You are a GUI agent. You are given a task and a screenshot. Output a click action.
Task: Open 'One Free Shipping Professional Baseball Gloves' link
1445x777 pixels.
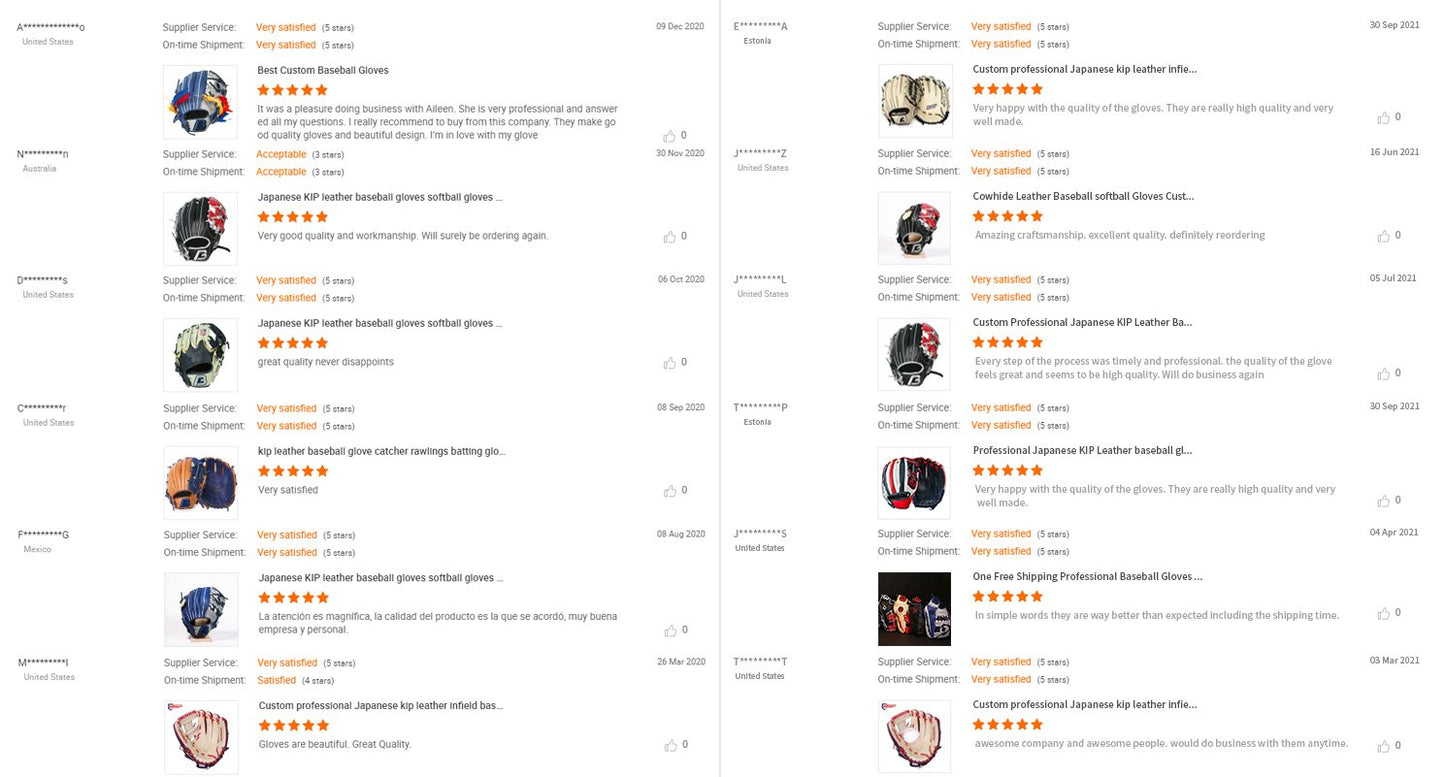[x=1088, y=576]
